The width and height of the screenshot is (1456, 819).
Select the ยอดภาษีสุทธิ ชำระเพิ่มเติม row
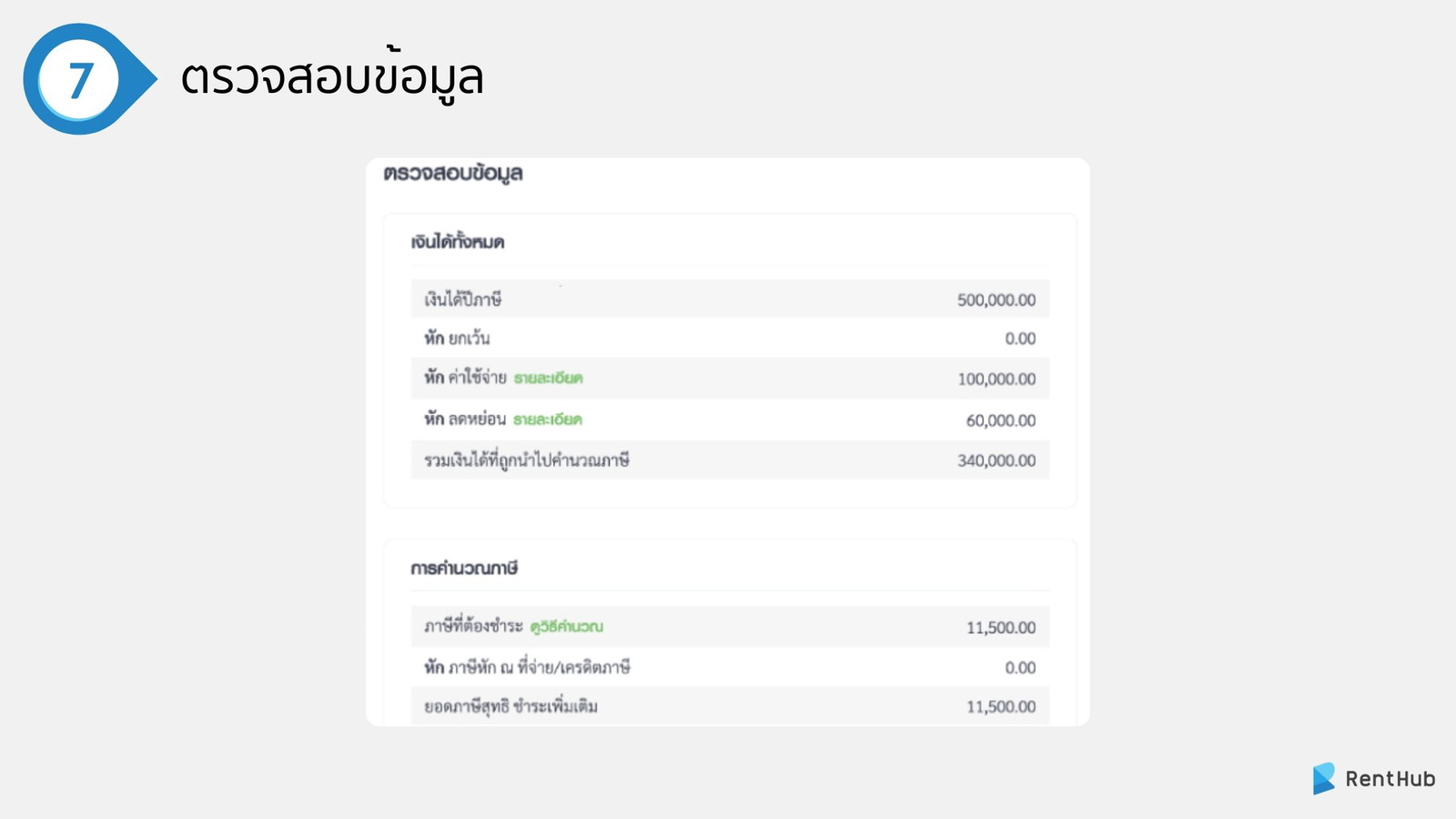tap(728, 706)
